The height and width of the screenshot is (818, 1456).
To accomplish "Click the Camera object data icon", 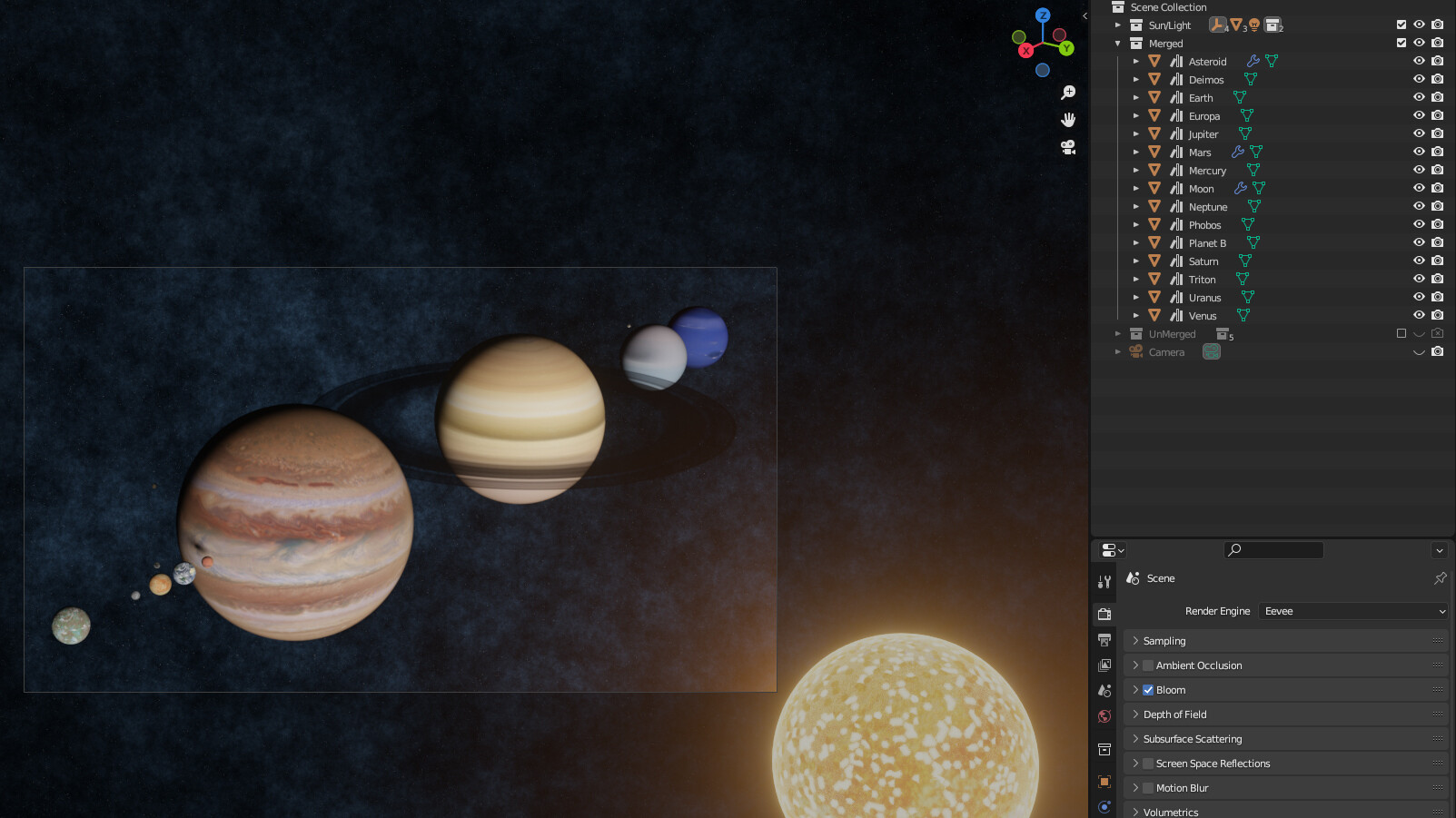I will 1212,351.
